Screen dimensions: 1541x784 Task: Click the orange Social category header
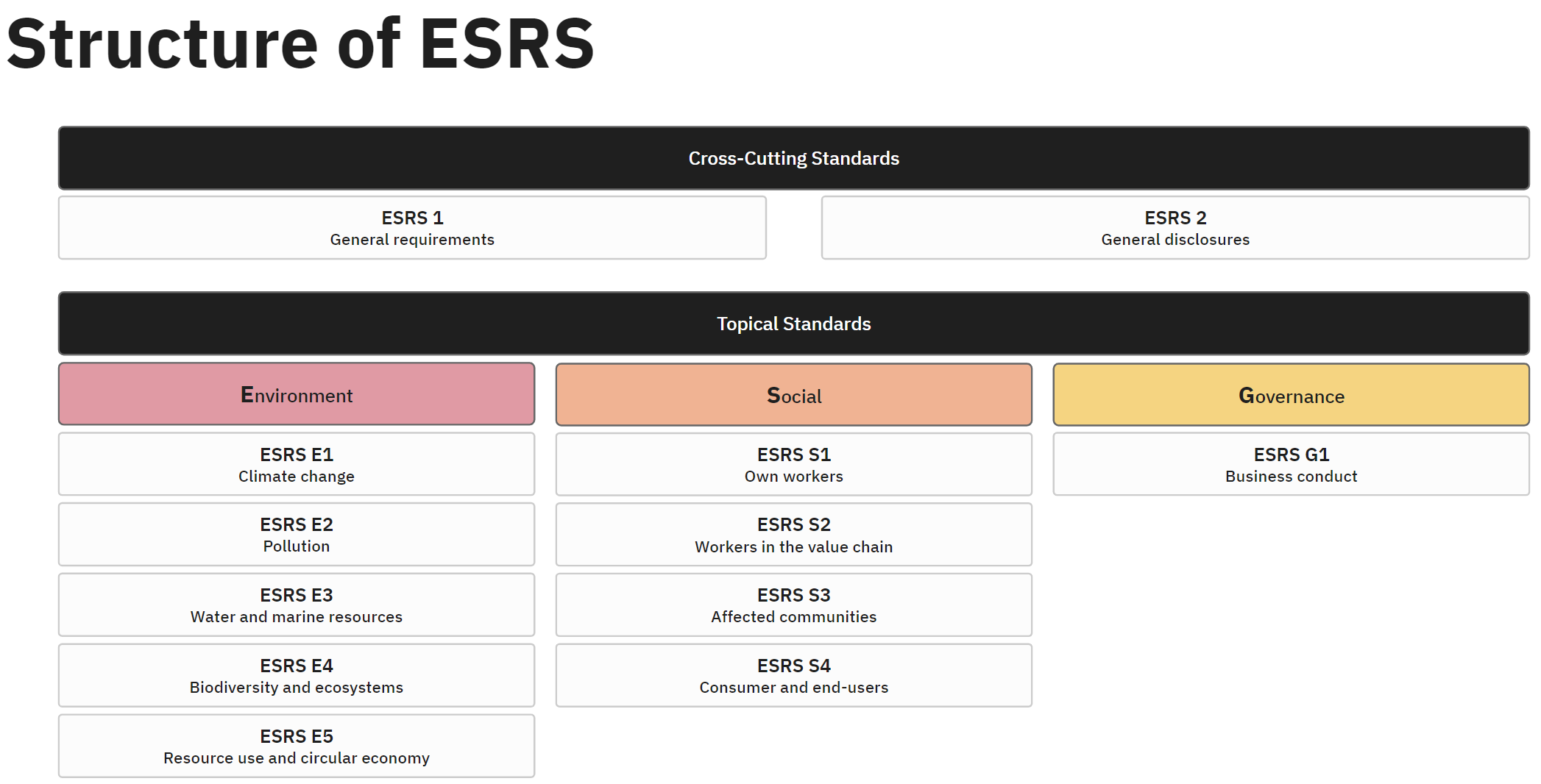pyautogui.click(x=793, y=394)
